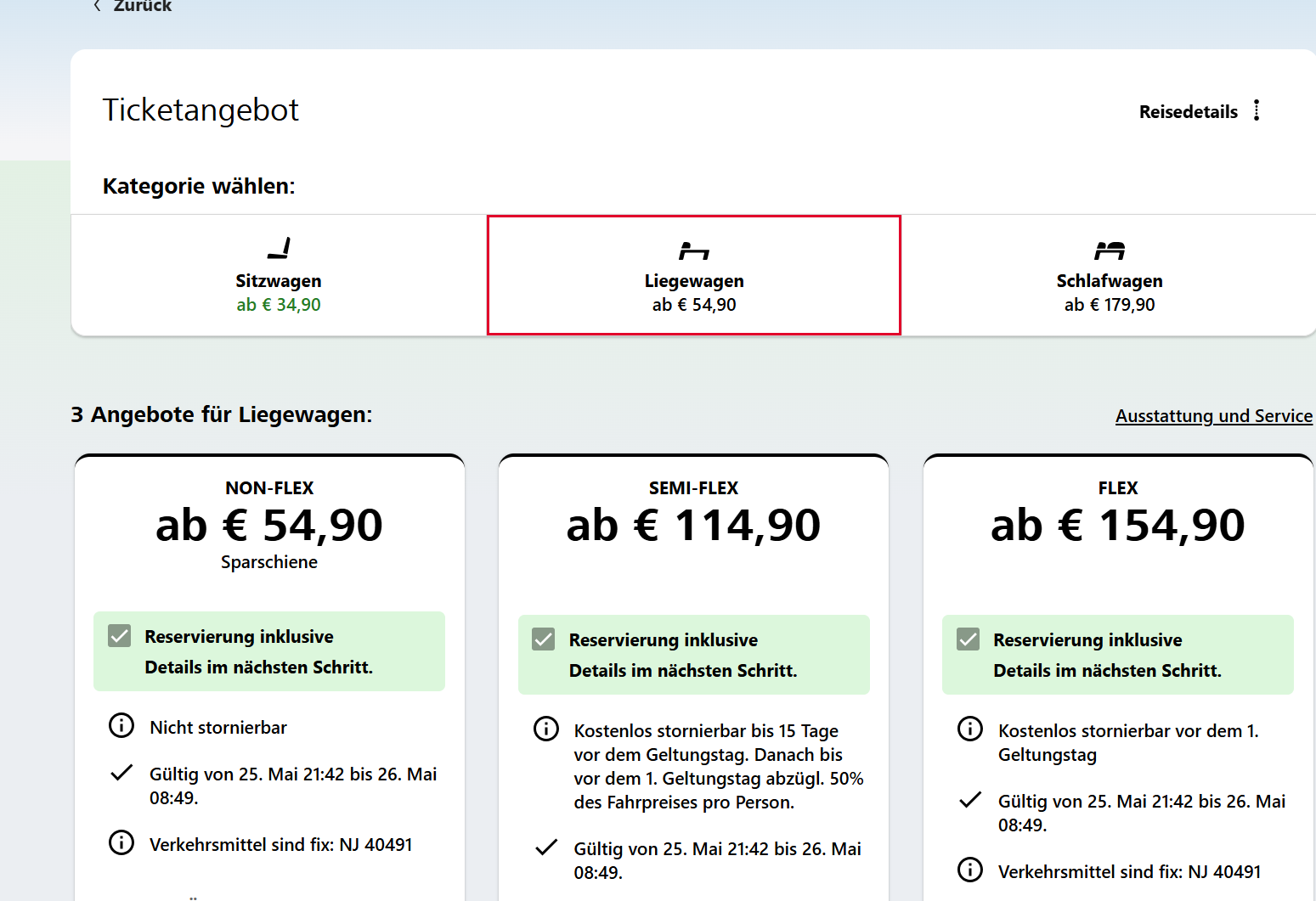This screenshot has width=1316, height=901.
Task: Click NON-FLEX Verkehrsmittel sind fix info icon
Action: [x=121, y=843]
